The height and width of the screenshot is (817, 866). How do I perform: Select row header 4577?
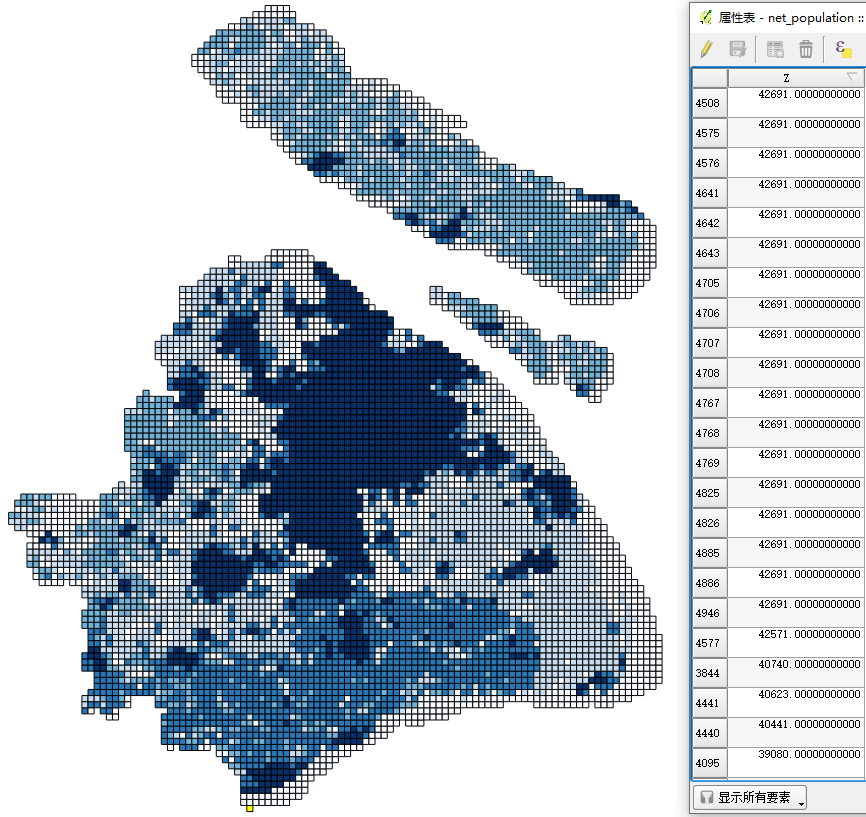tap(710, 643)
